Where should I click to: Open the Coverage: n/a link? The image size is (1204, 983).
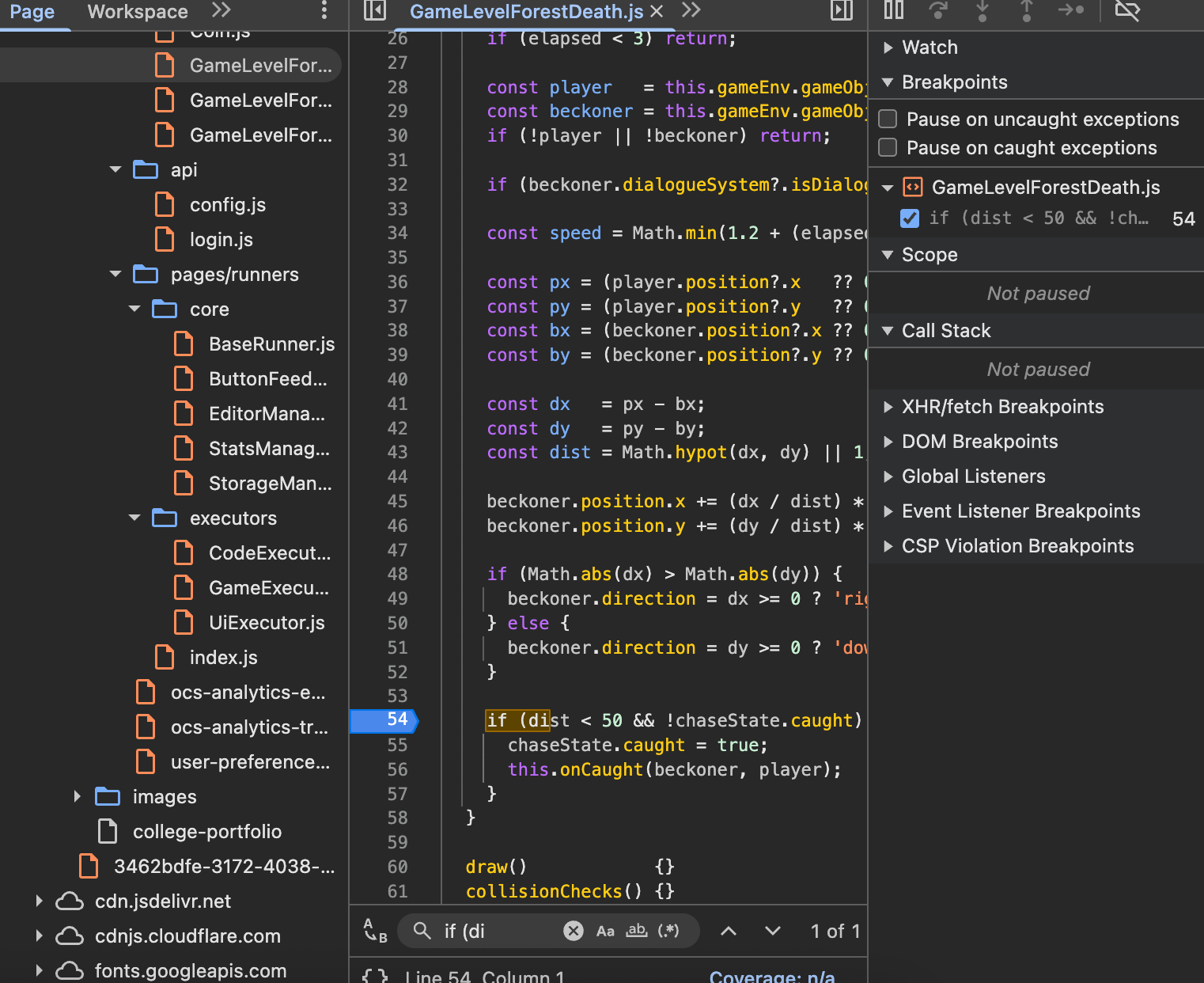(x=772, y=976)
